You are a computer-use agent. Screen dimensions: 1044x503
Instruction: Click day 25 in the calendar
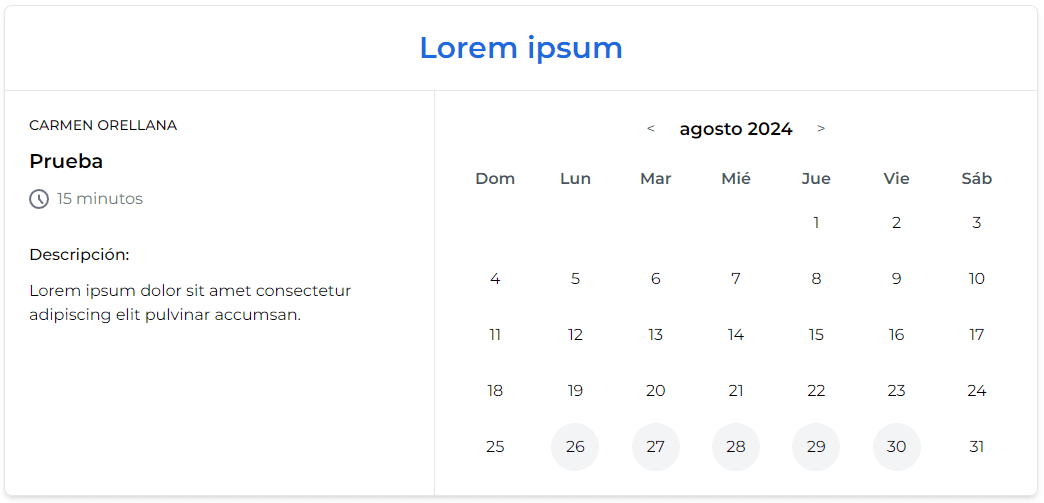tap(495, 447)
